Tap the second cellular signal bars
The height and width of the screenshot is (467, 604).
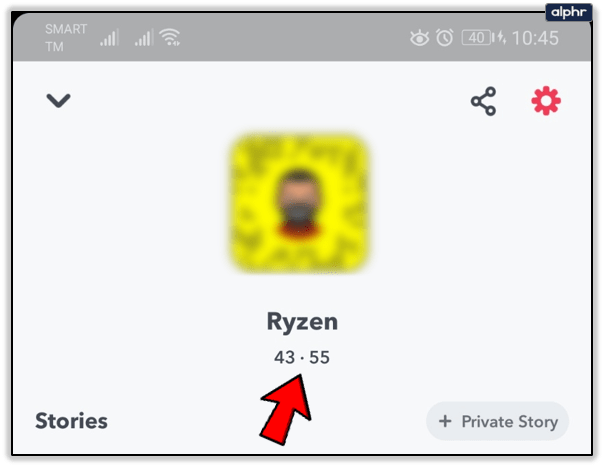144,38
